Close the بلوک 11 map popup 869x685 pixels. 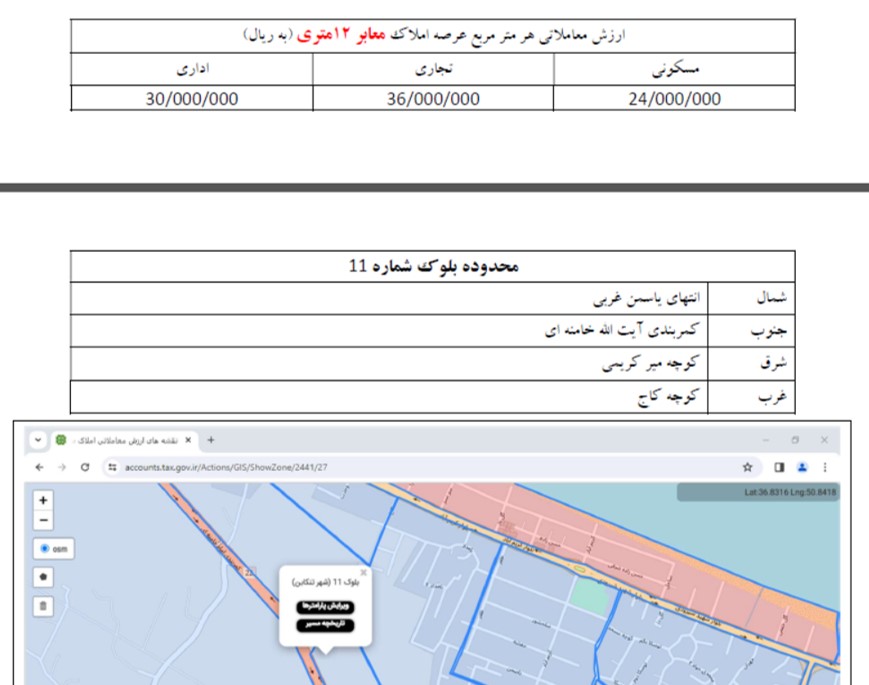click(363, 573)
